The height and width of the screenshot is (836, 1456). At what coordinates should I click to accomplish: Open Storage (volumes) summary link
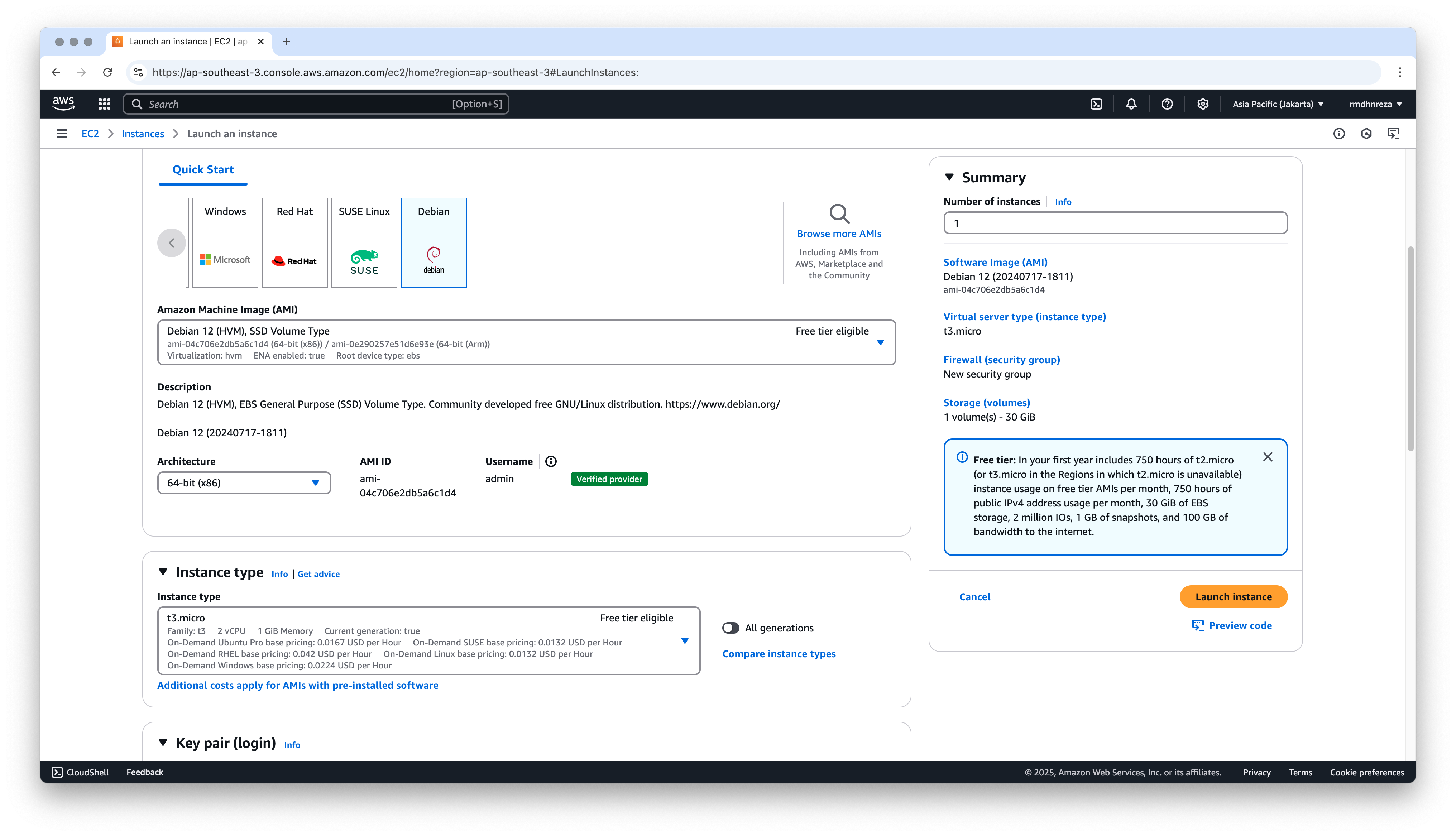coord(986,403)
